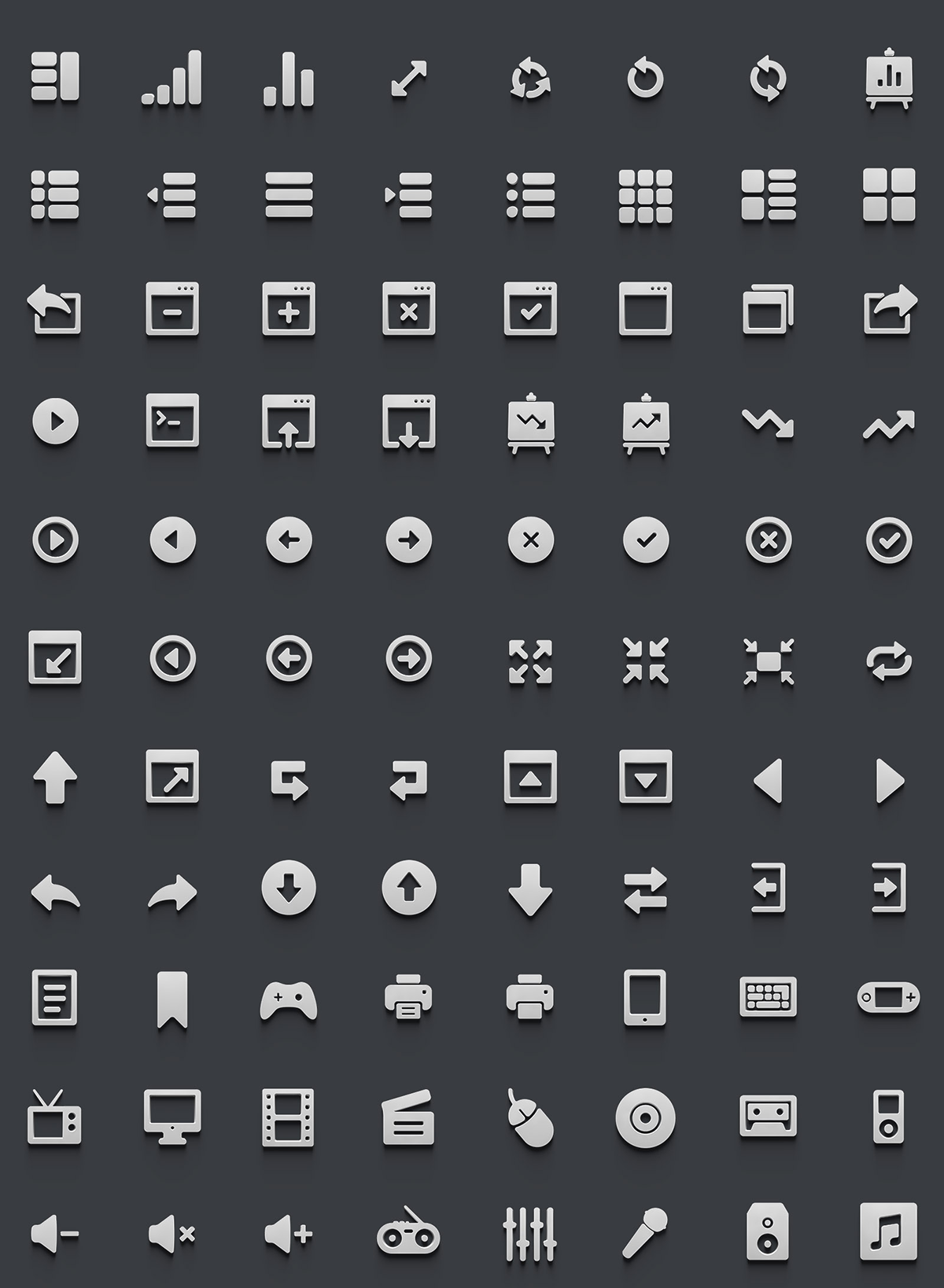The width and height of the screenshot is (944, 1288).
Task: Click the window with plus sign icon
Action: pos(289,308)
